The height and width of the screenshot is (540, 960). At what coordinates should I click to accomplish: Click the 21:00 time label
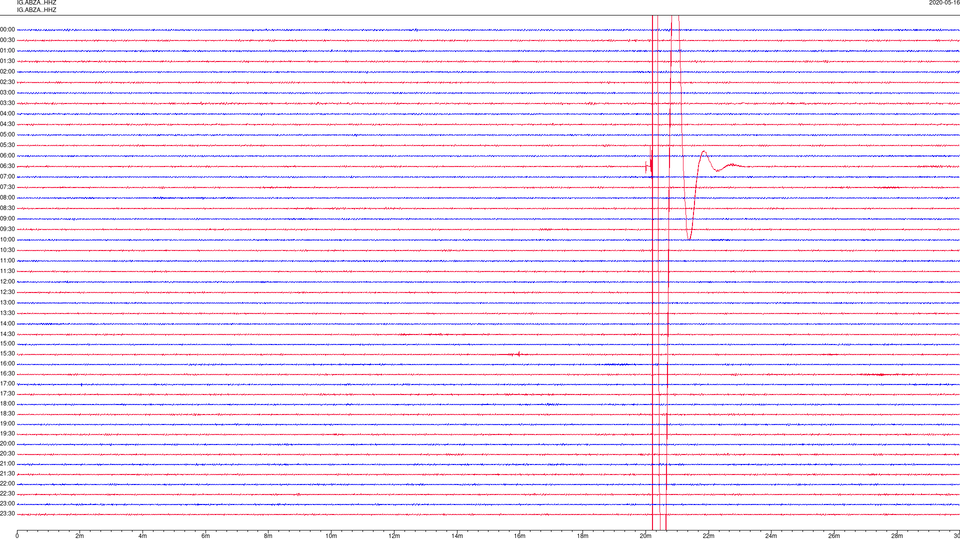pyautogui.click(x=7, y=464)
